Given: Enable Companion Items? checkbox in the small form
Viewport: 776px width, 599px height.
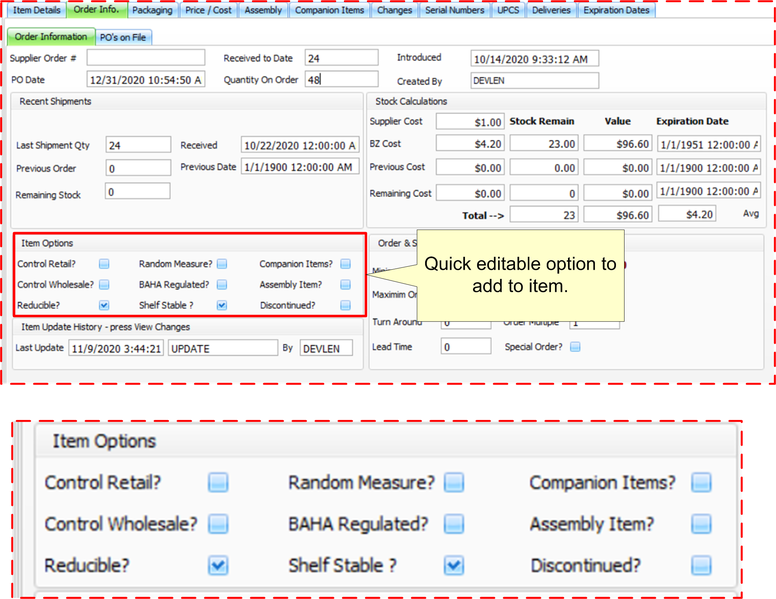Looking at the screenshot, I should point(345,264).
